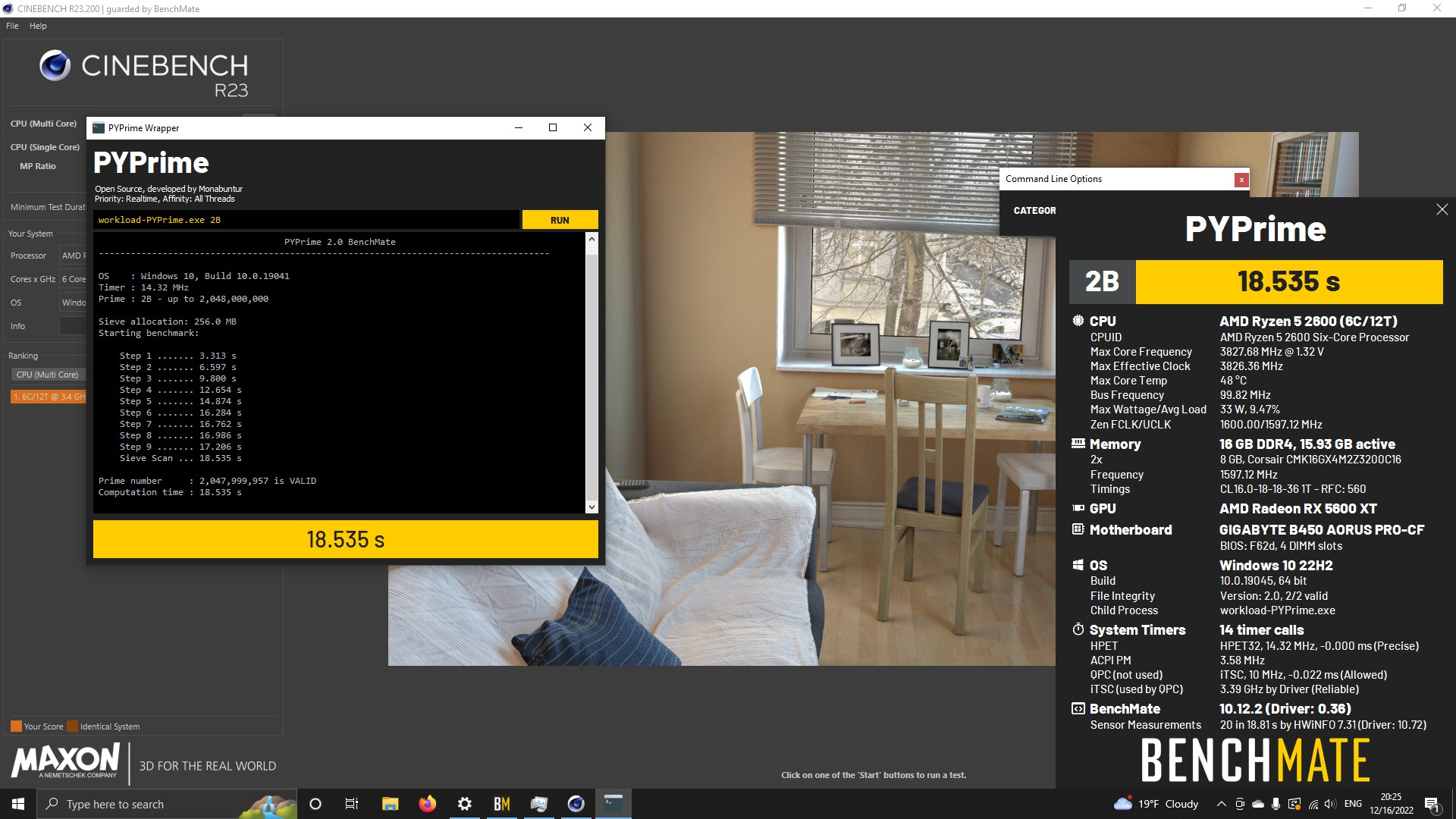Click the BenchMate Motherboard section icon
Viewport: 1456px width, 819px height.
pos(1078,529)
